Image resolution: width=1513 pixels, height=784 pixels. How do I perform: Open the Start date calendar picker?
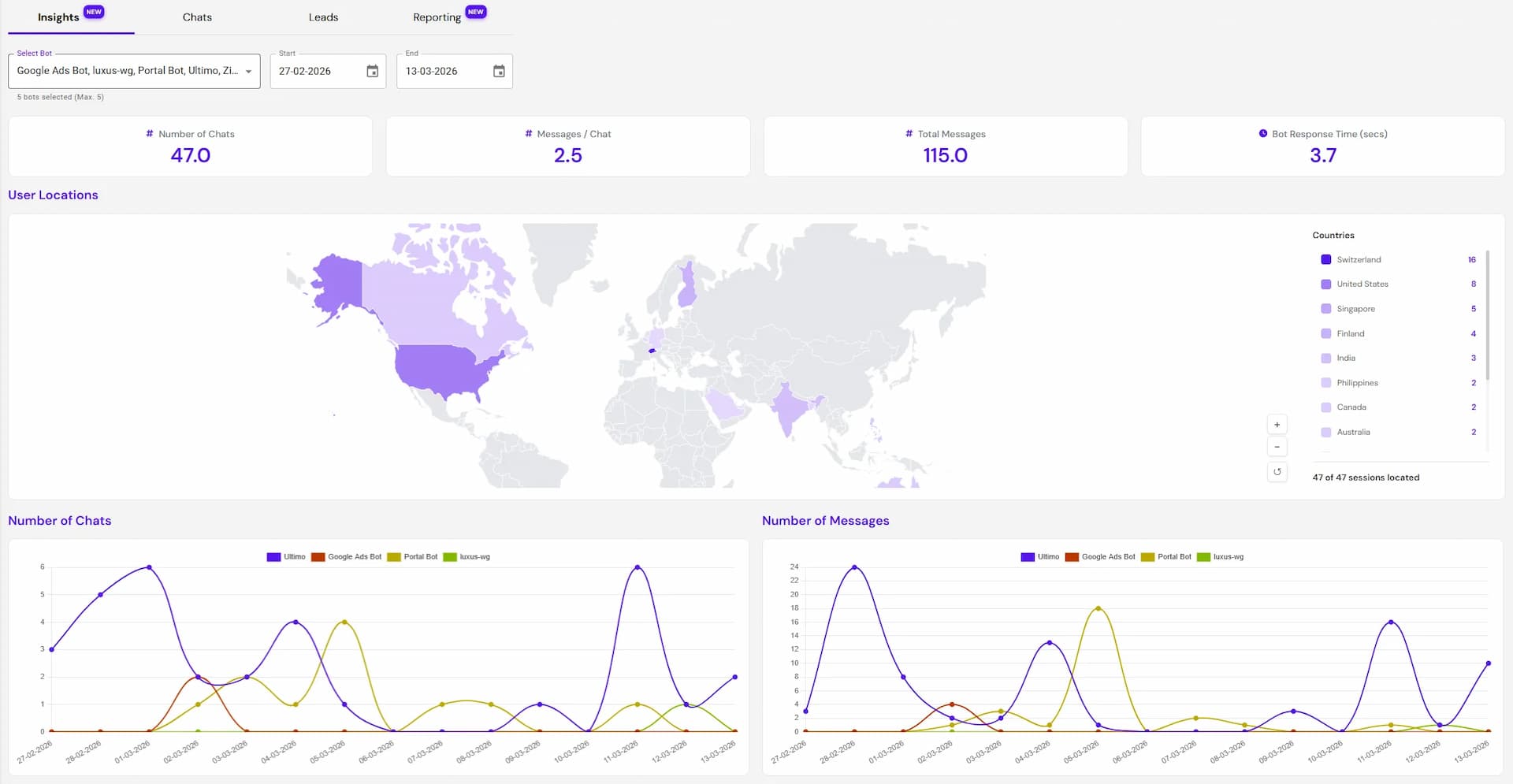[x=371, y=71]
